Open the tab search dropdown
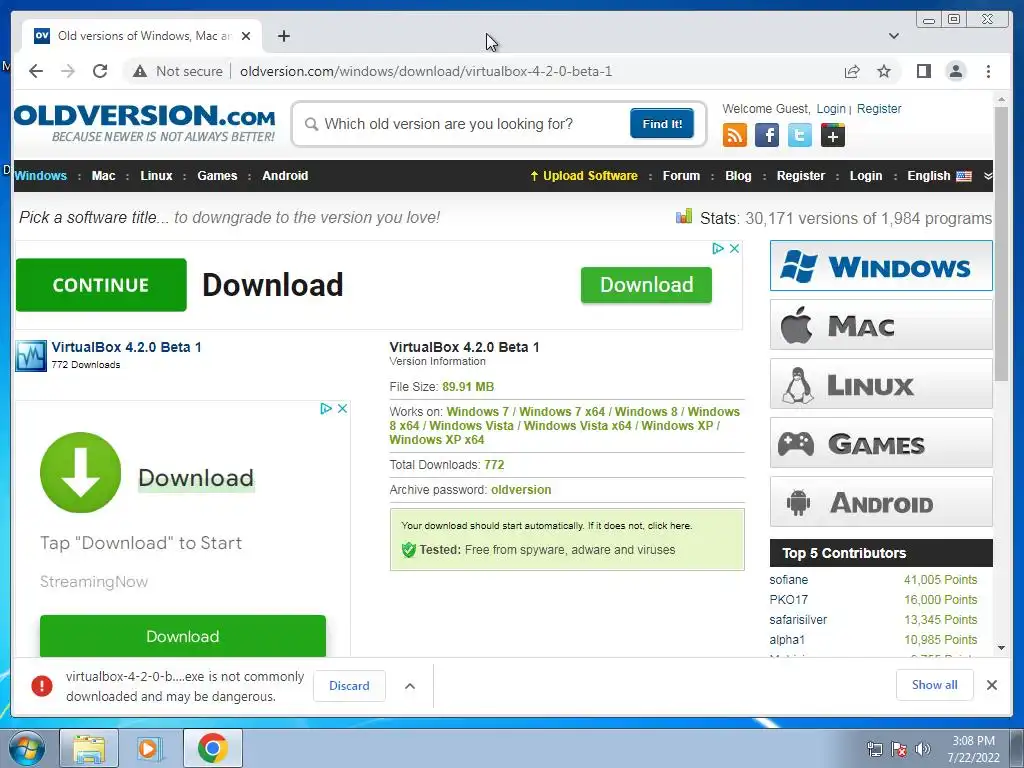This screenshot has height=768, width=1024. [893, 36]
